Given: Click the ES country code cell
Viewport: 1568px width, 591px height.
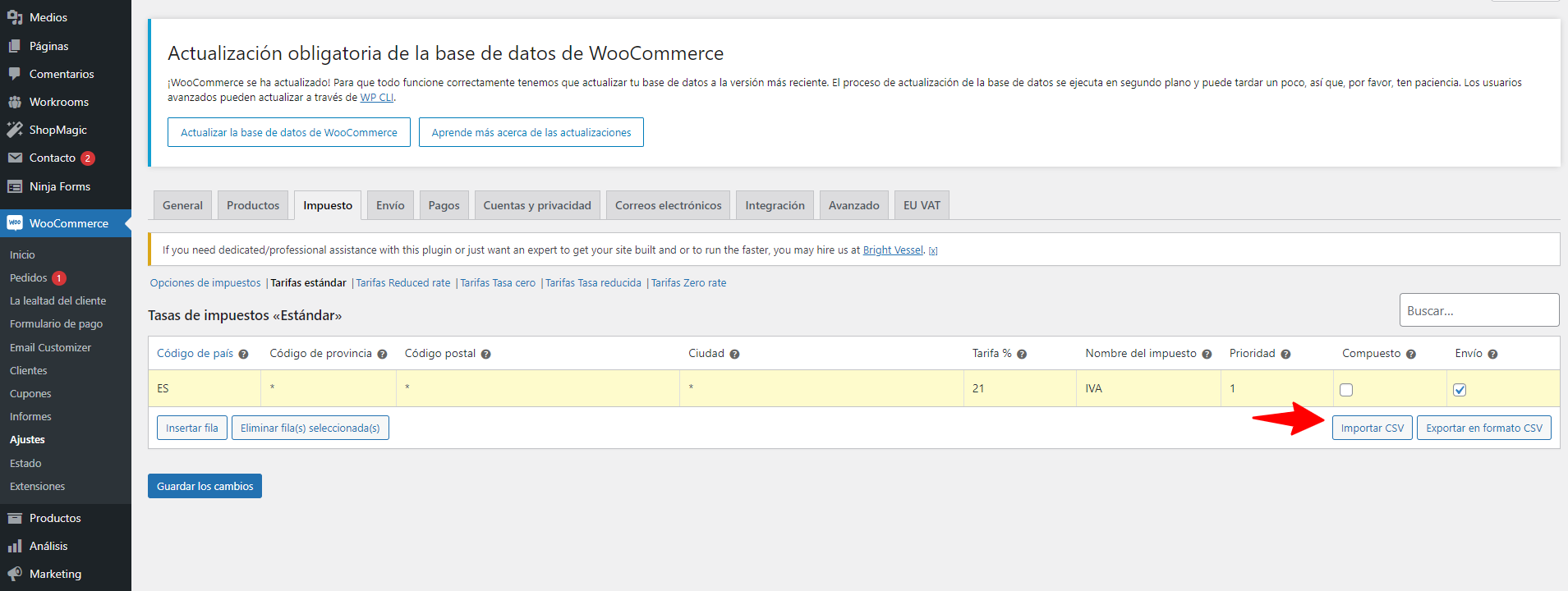Looking at the screenshot, I should click(205, 388).
